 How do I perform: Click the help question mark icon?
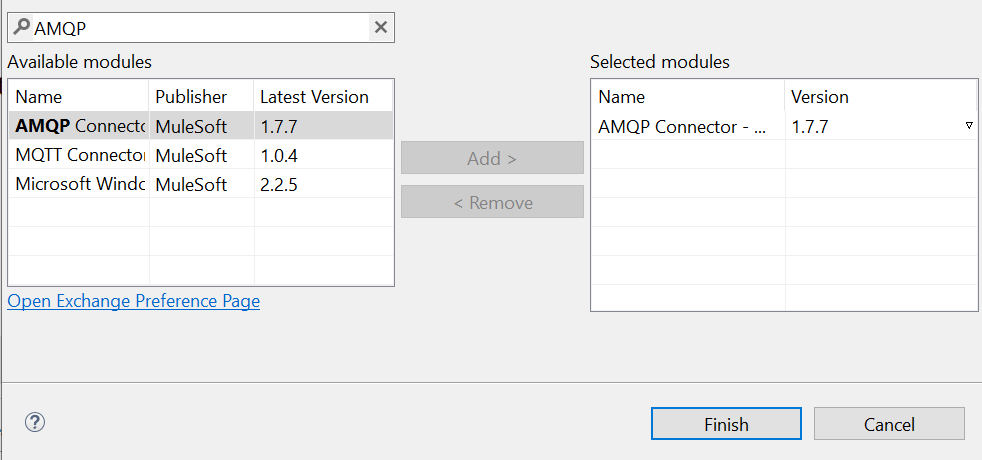pos(35,423)
